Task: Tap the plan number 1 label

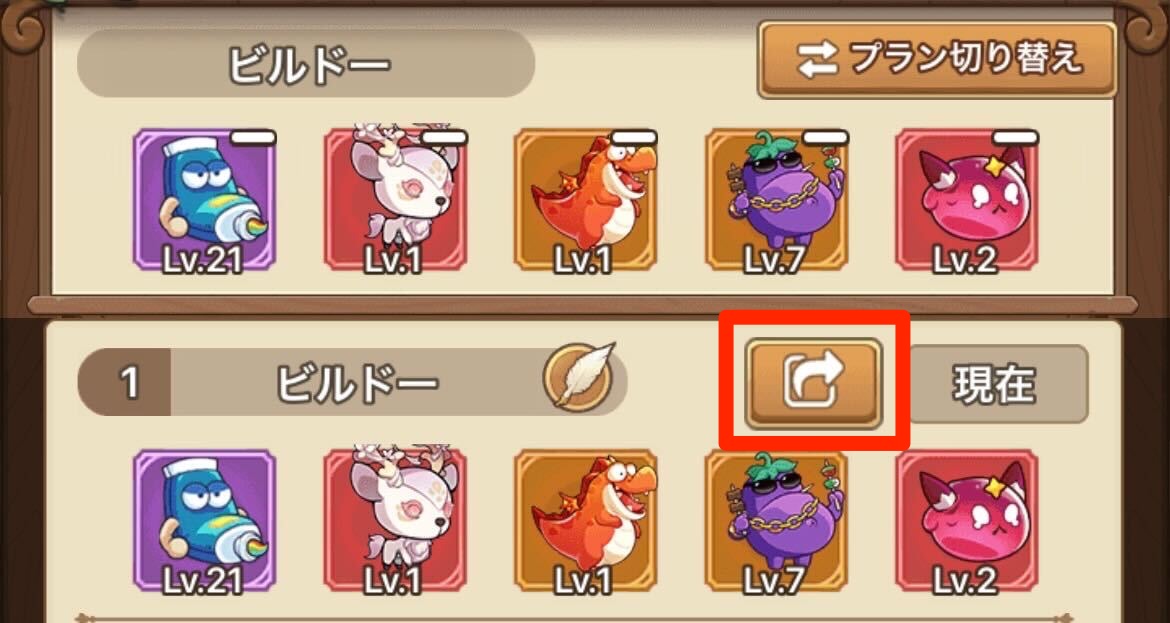Action: click(x=128, y=382)
